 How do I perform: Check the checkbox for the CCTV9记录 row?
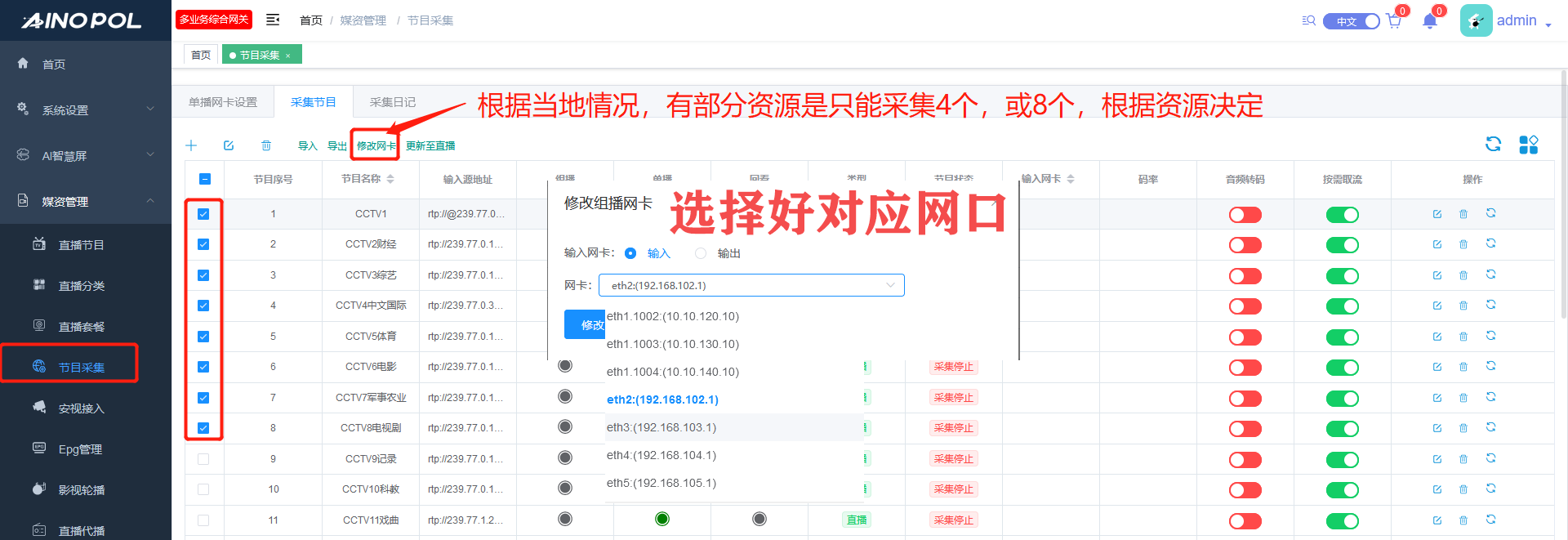click(x=203, y=459)
